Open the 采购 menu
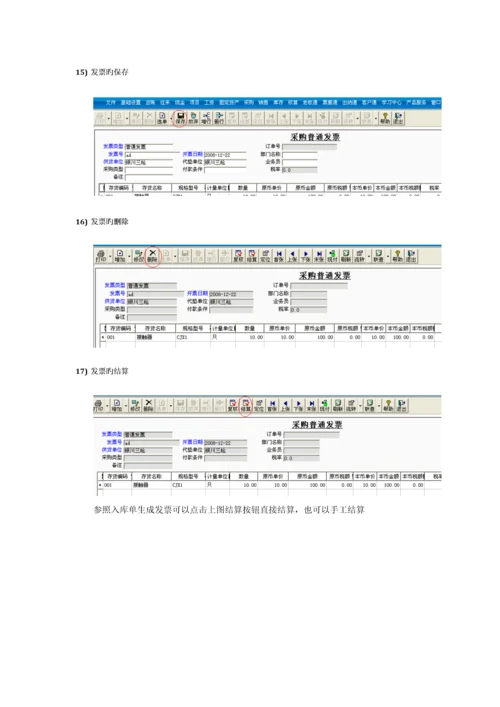 point(249,103)
